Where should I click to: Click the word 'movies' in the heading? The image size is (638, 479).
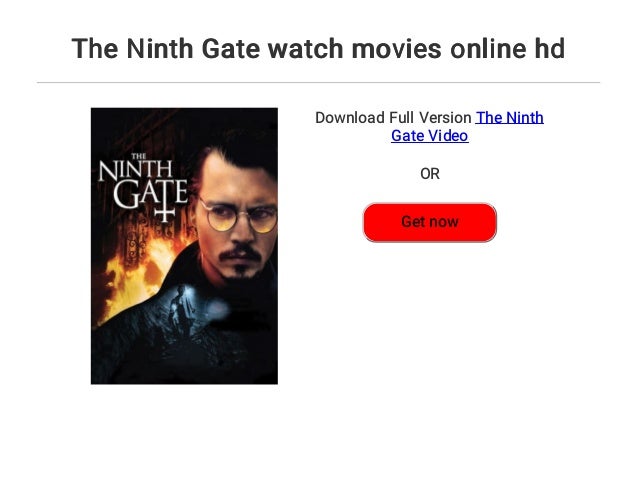396,48
